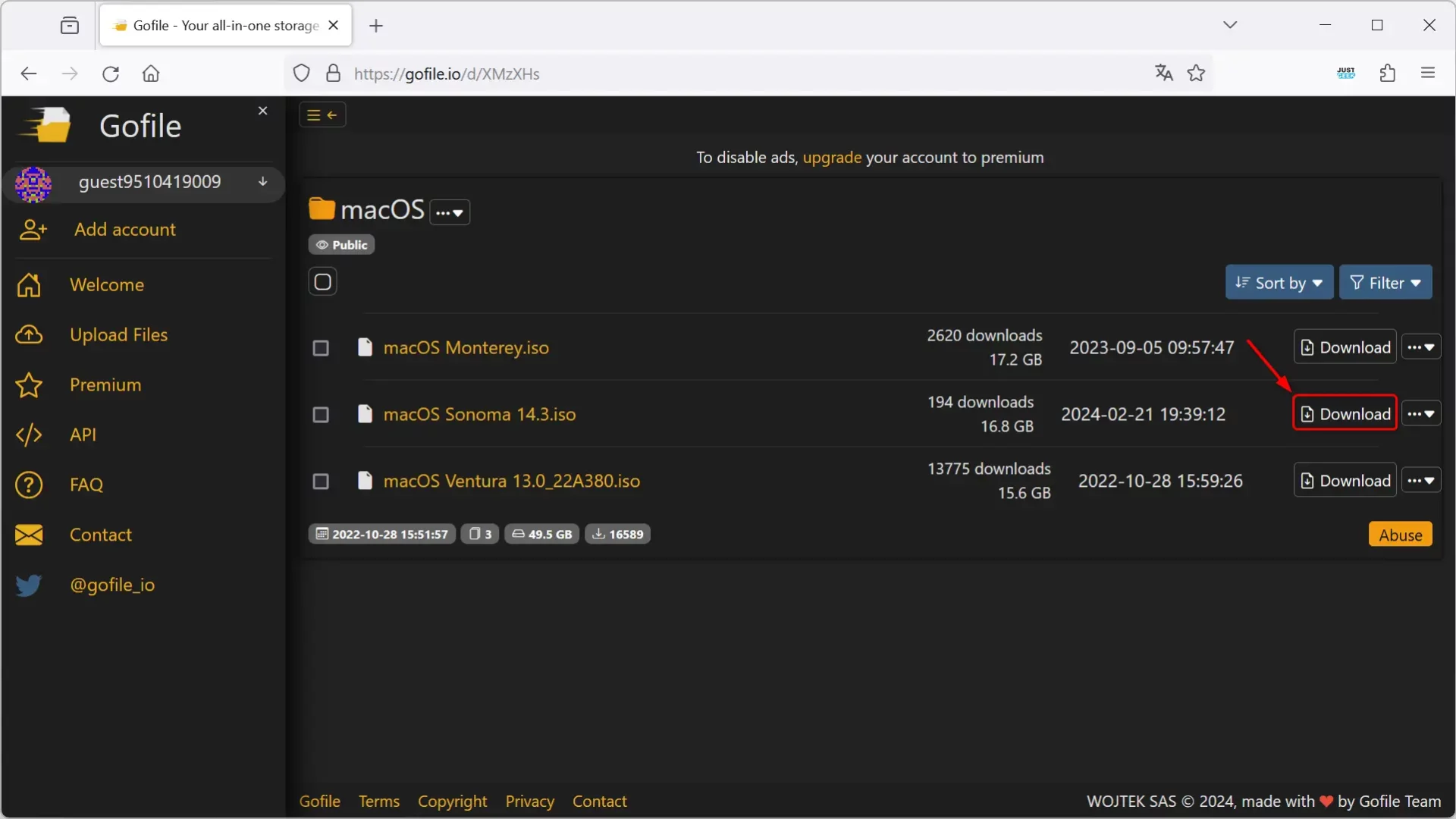Click the 49.5 GB total size badge
This screenshot has height=819, width=1456.
click(x=542, y=535)
